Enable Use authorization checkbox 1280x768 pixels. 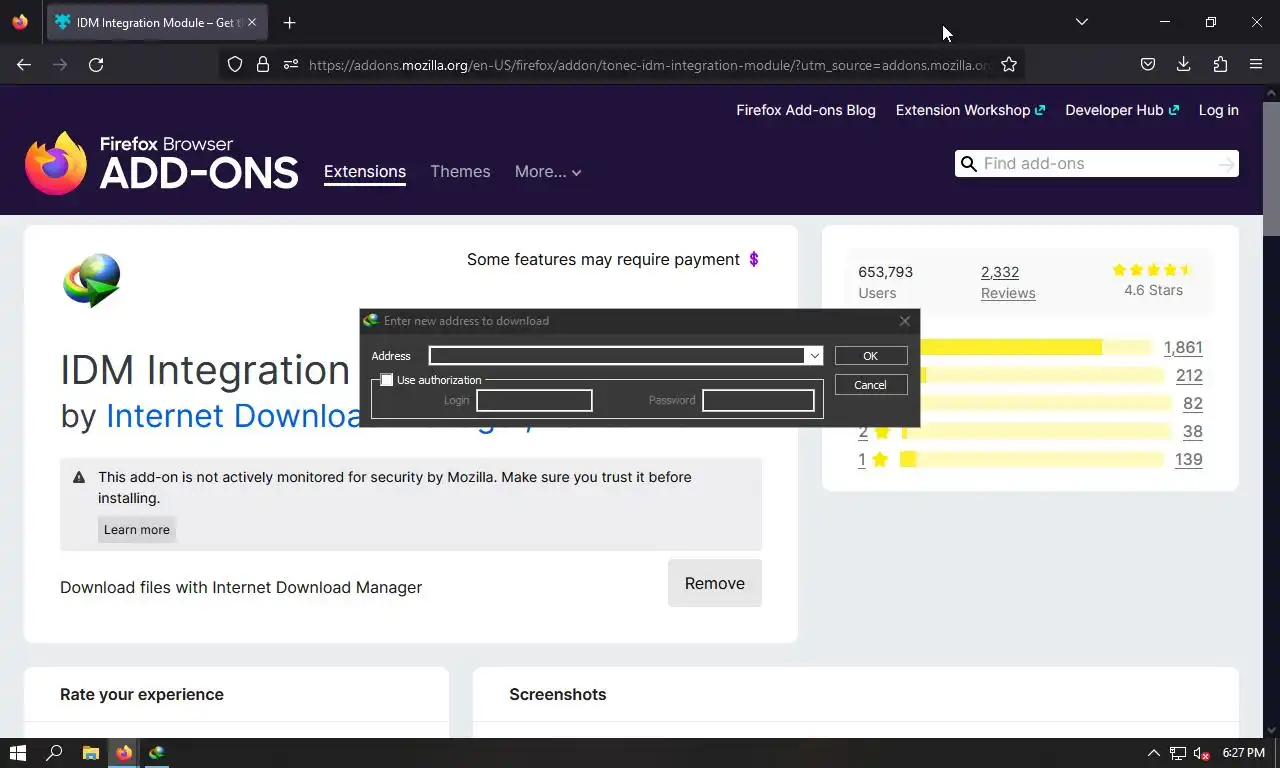pos(387,380)
